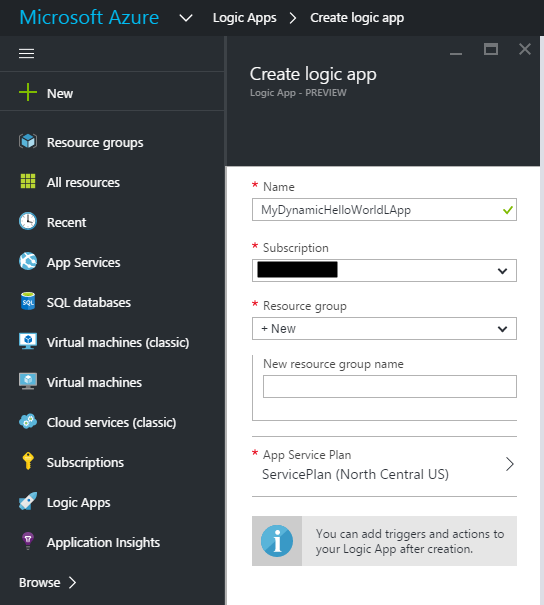
Task: Click the All resources grid icon
Action: pos(28,181)
